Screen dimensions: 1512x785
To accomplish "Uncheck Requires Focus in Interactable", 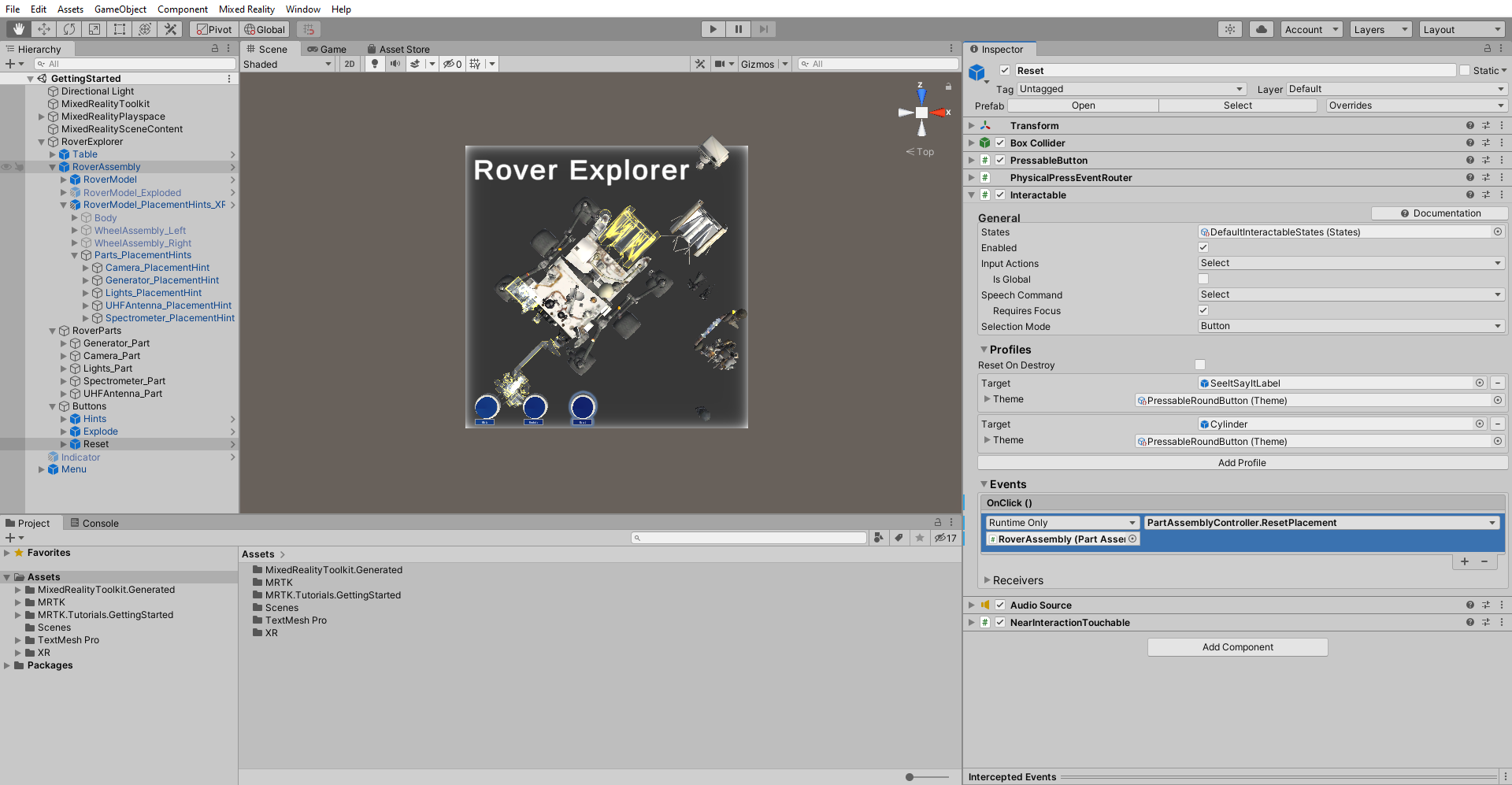I will coord(1203,310).
